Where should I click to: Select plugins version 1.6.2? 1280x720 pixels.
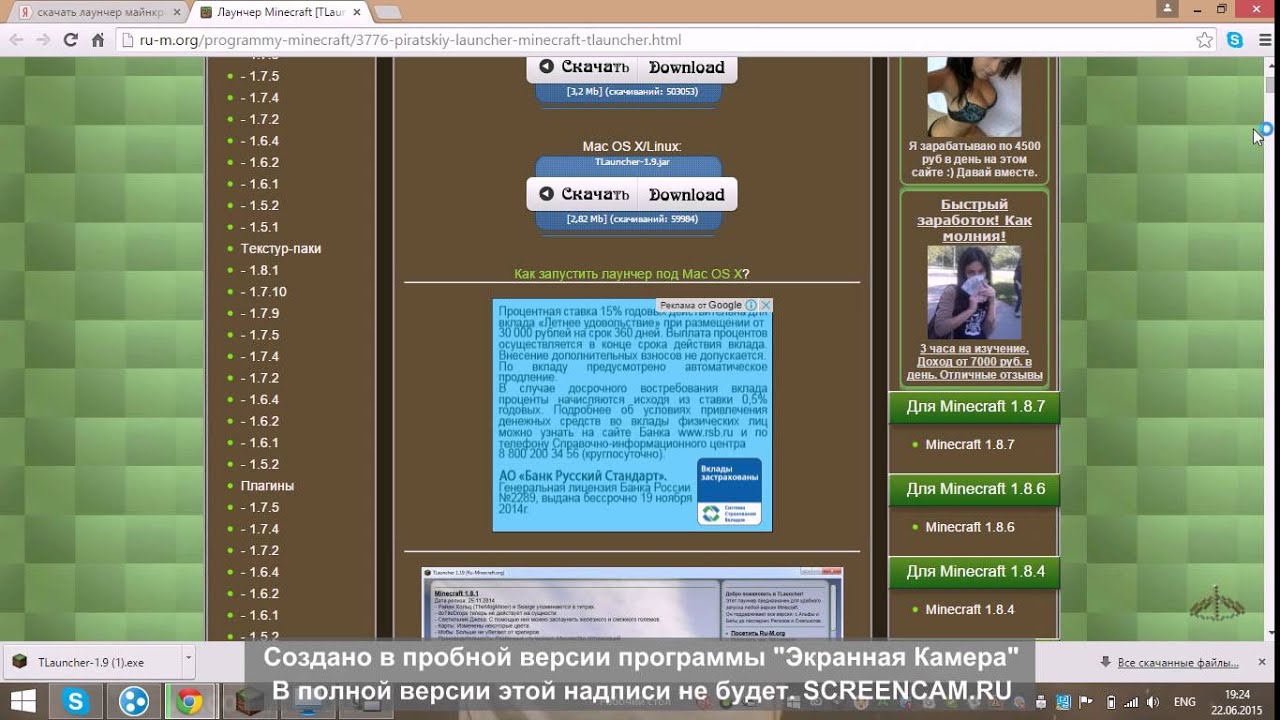pos(260,593)
